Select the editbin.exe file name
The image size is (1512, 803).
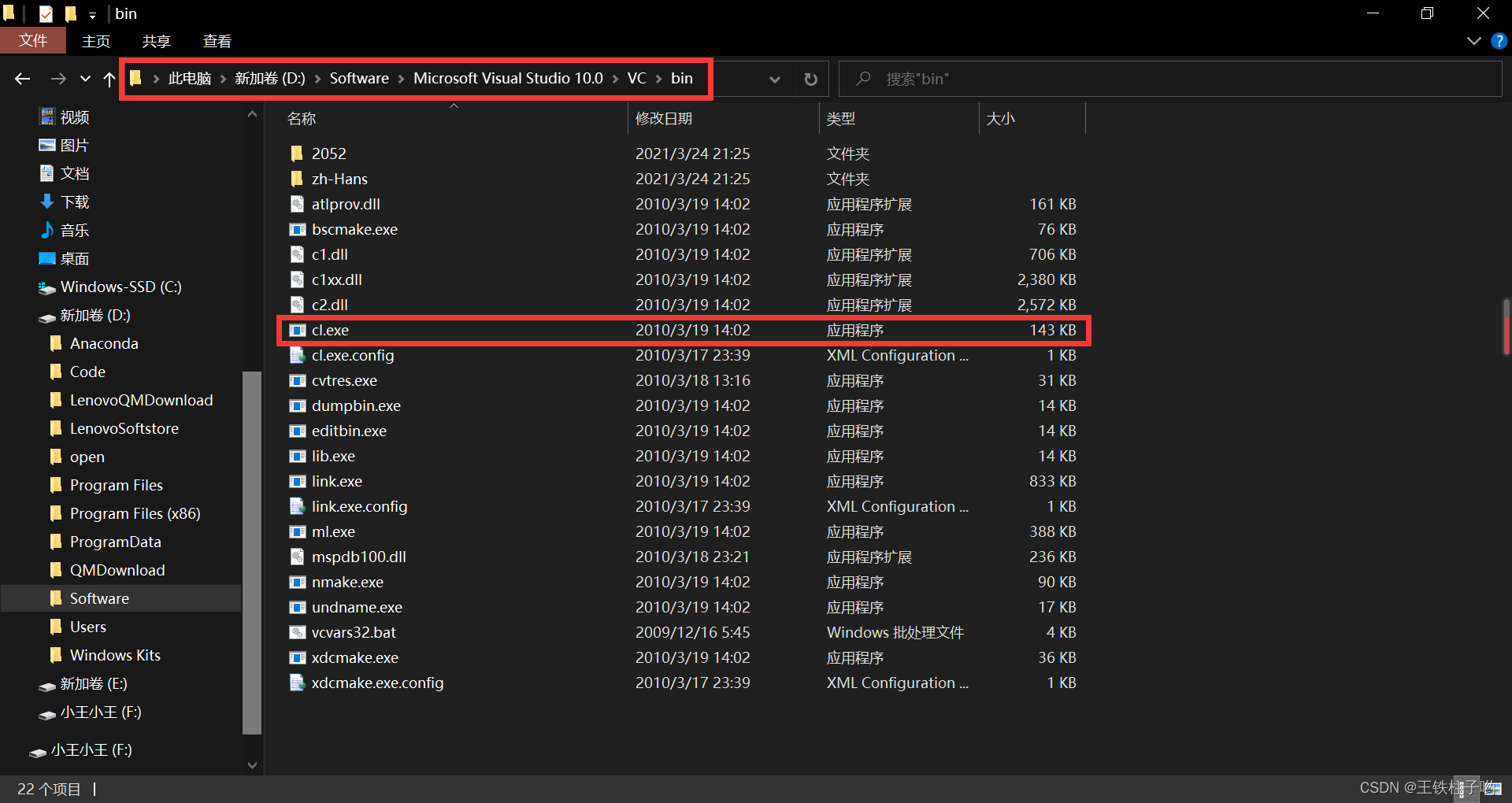[349, 431]
